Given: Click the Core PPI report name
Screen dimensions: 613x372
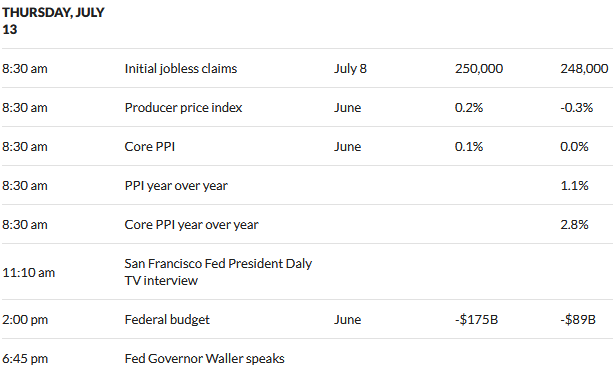Looking at the screenshot, I should tap(150, 147).
